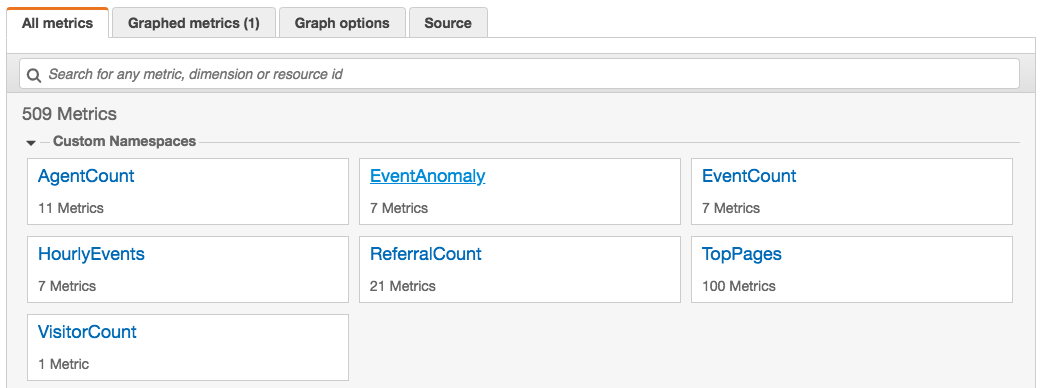This screenshot has height=388, width=1047.
Task: Collapse the Custom Namespaces section arrow
Action: (x=31, y=142)
